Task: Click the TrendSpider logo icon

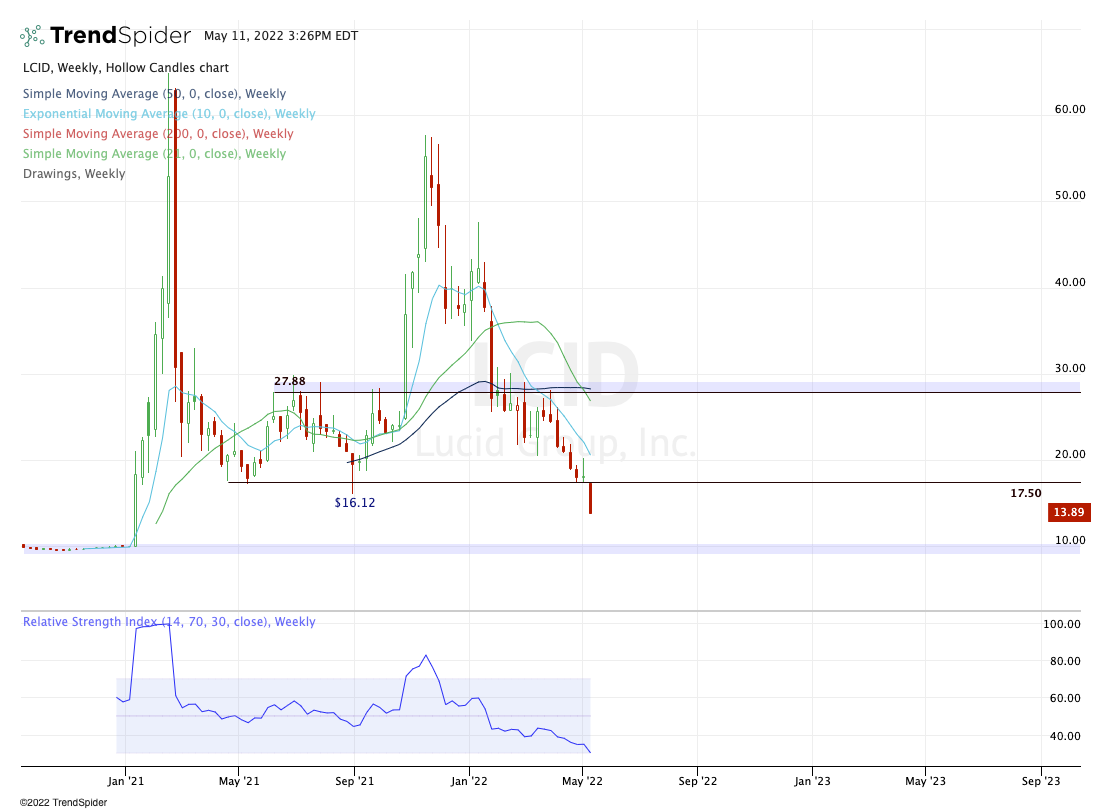Action: pyautogui.click(x=33, y=35)
